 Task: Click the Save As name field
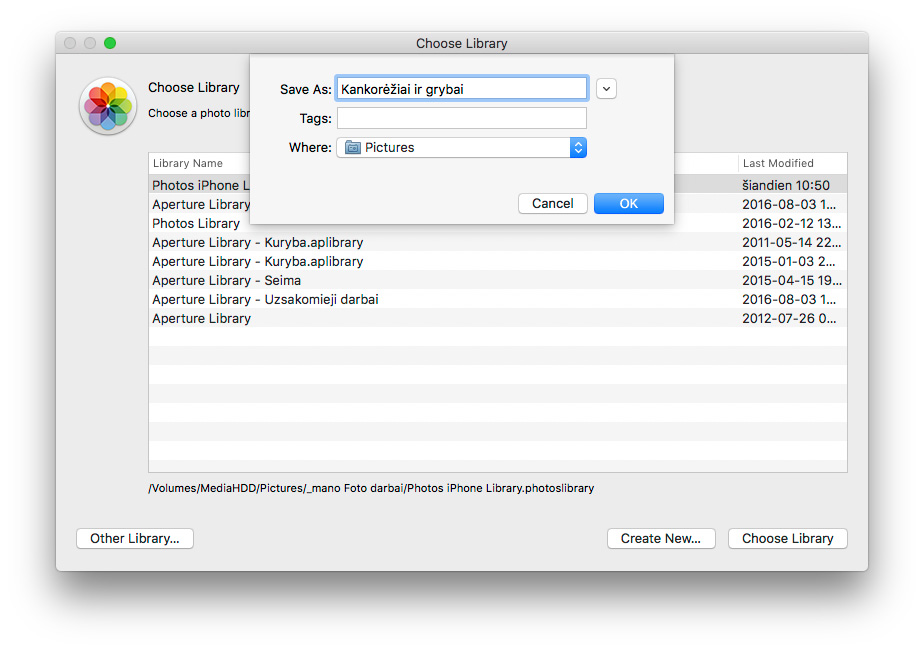point(462,89)
